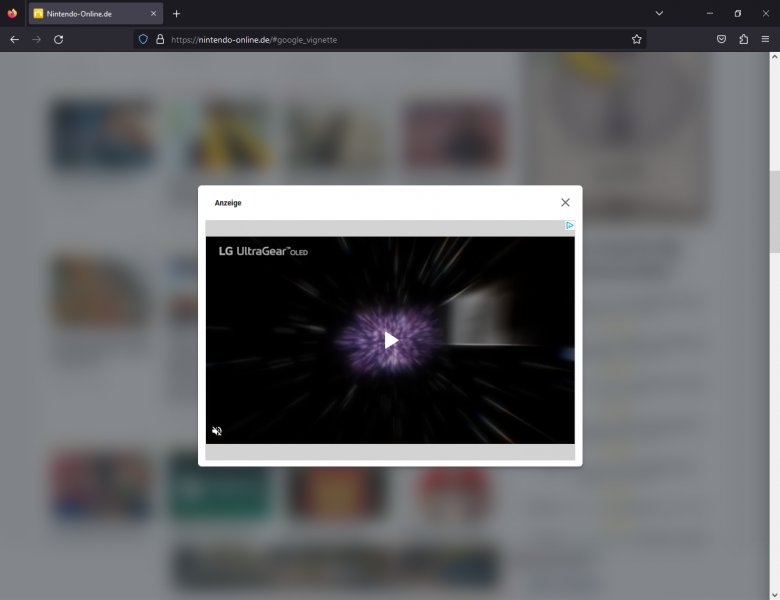The width and height of the screenshot is (780, 600).
Task: Go back to previous page
Action: (14, 39)
